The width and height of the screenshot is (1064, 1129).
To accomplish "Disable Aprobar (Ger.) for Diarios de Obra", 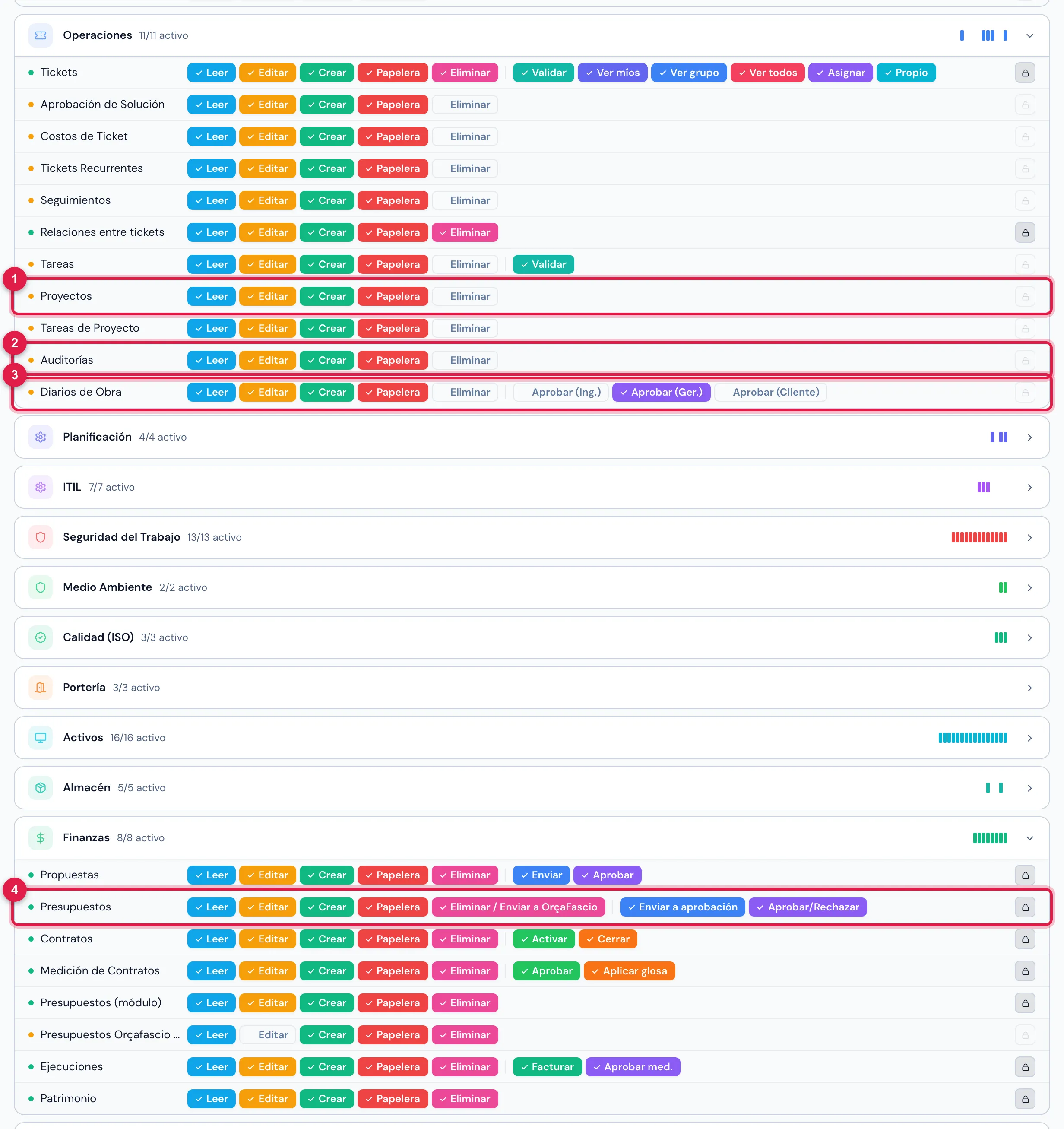I will (661, 392).
